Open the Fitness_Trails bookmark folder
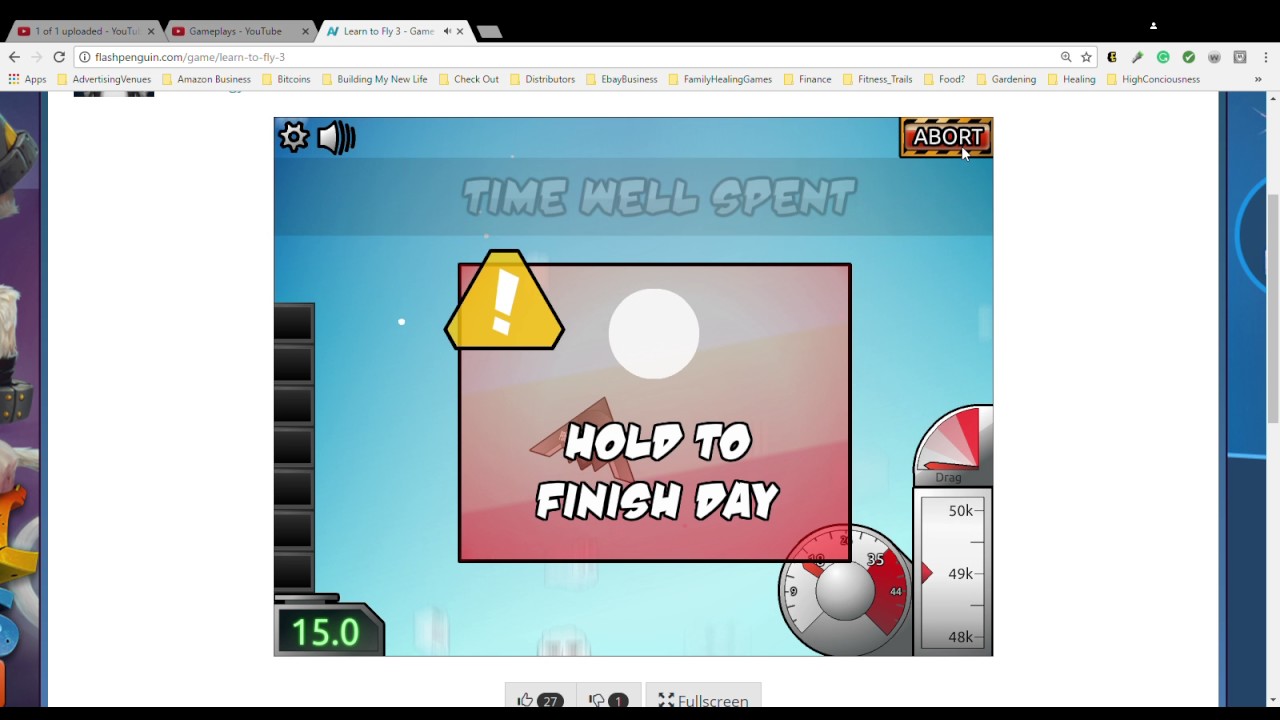 (x=877, y=79)
